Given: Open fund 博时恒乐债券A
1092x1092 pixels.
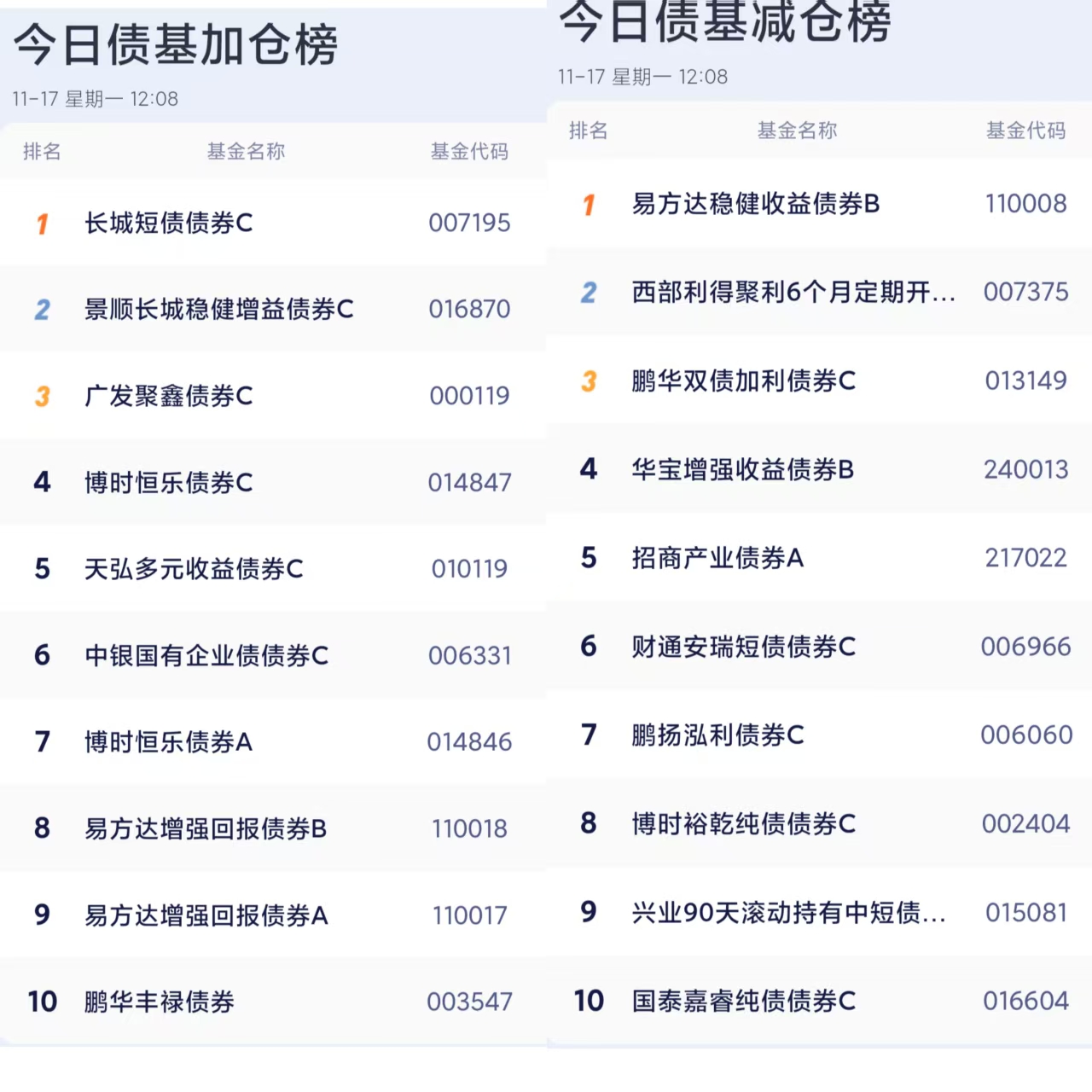Looking at the screenshot, I should 168,742.
